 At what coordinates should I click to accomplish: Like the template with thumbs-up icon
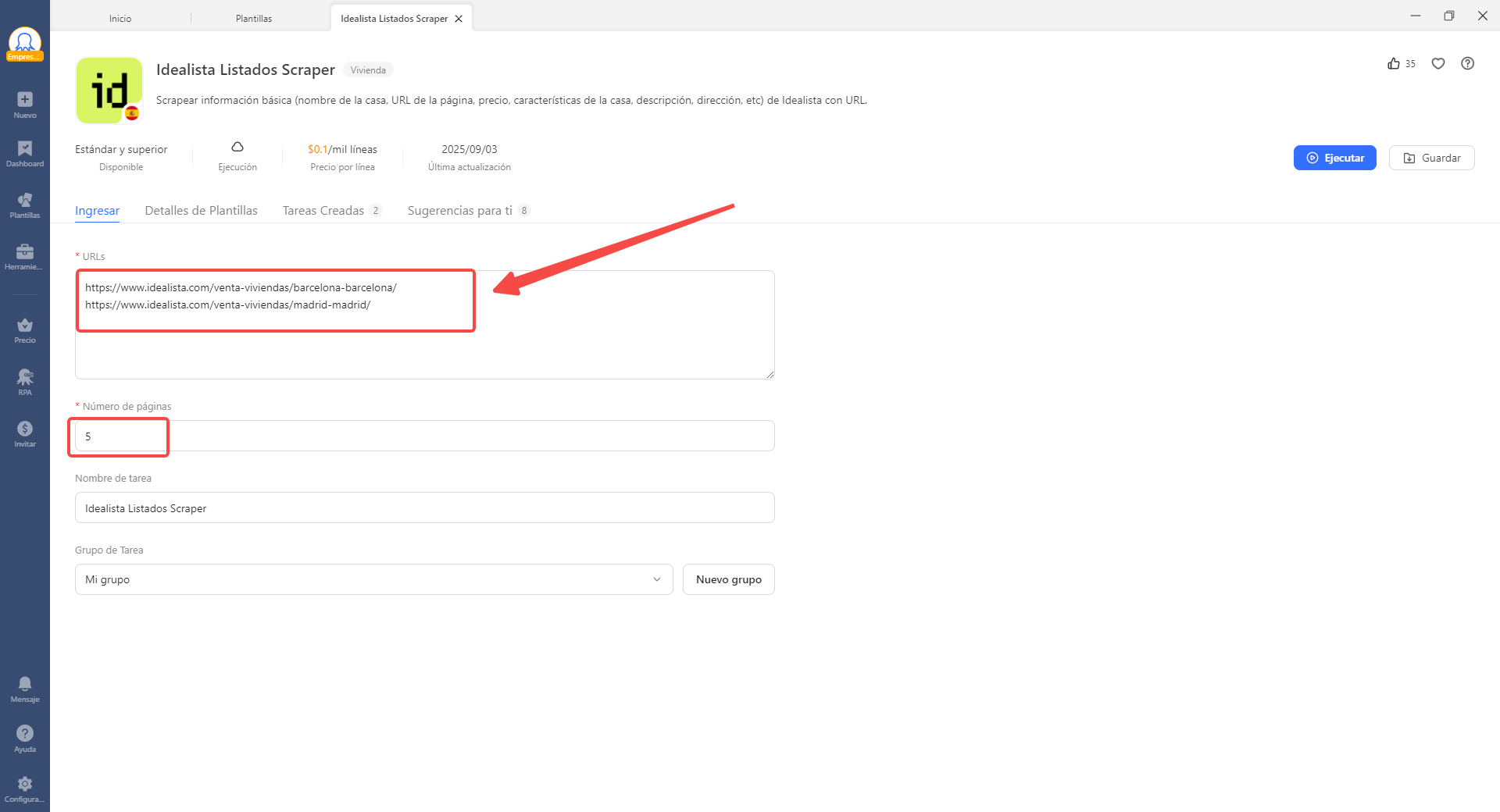pos(1394,64)
